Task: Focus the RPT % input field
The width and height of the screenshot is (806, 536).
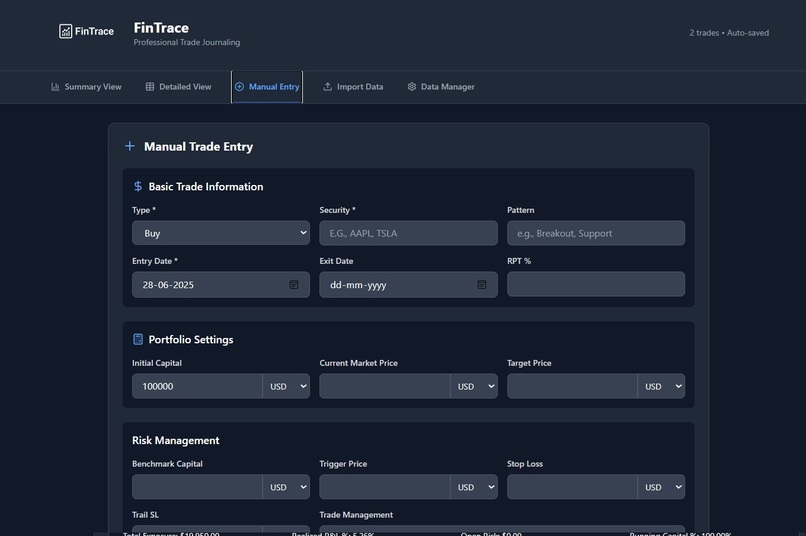Action: coord(596,284)
